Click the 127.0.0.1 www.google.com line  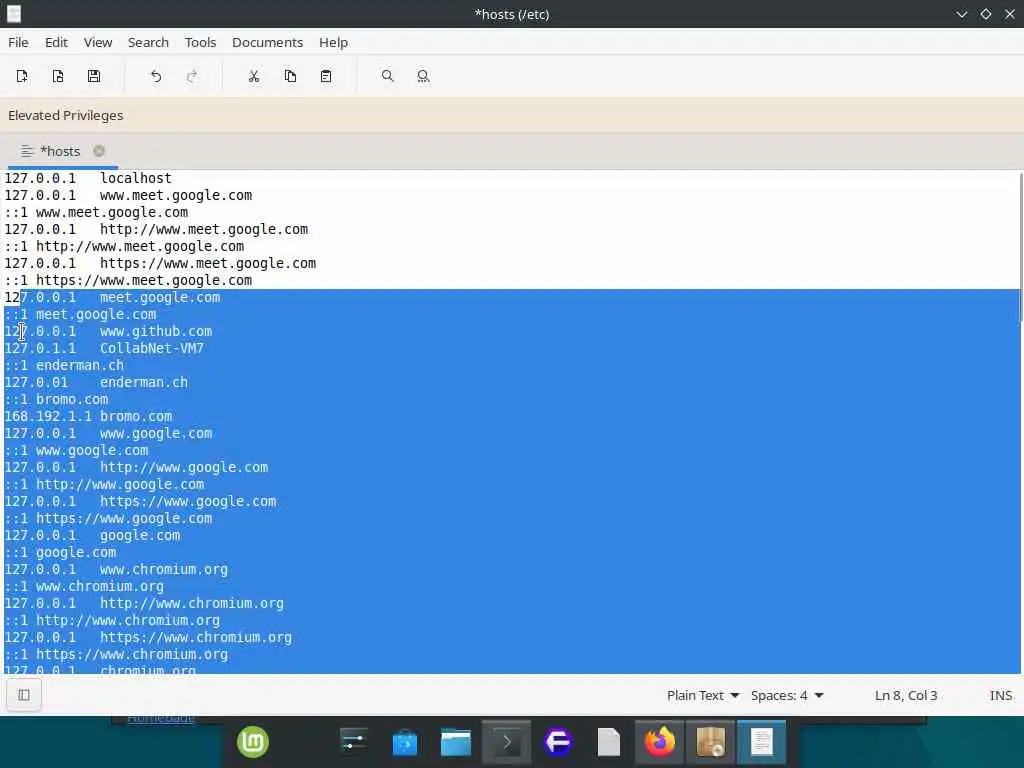tap(108, 433)
